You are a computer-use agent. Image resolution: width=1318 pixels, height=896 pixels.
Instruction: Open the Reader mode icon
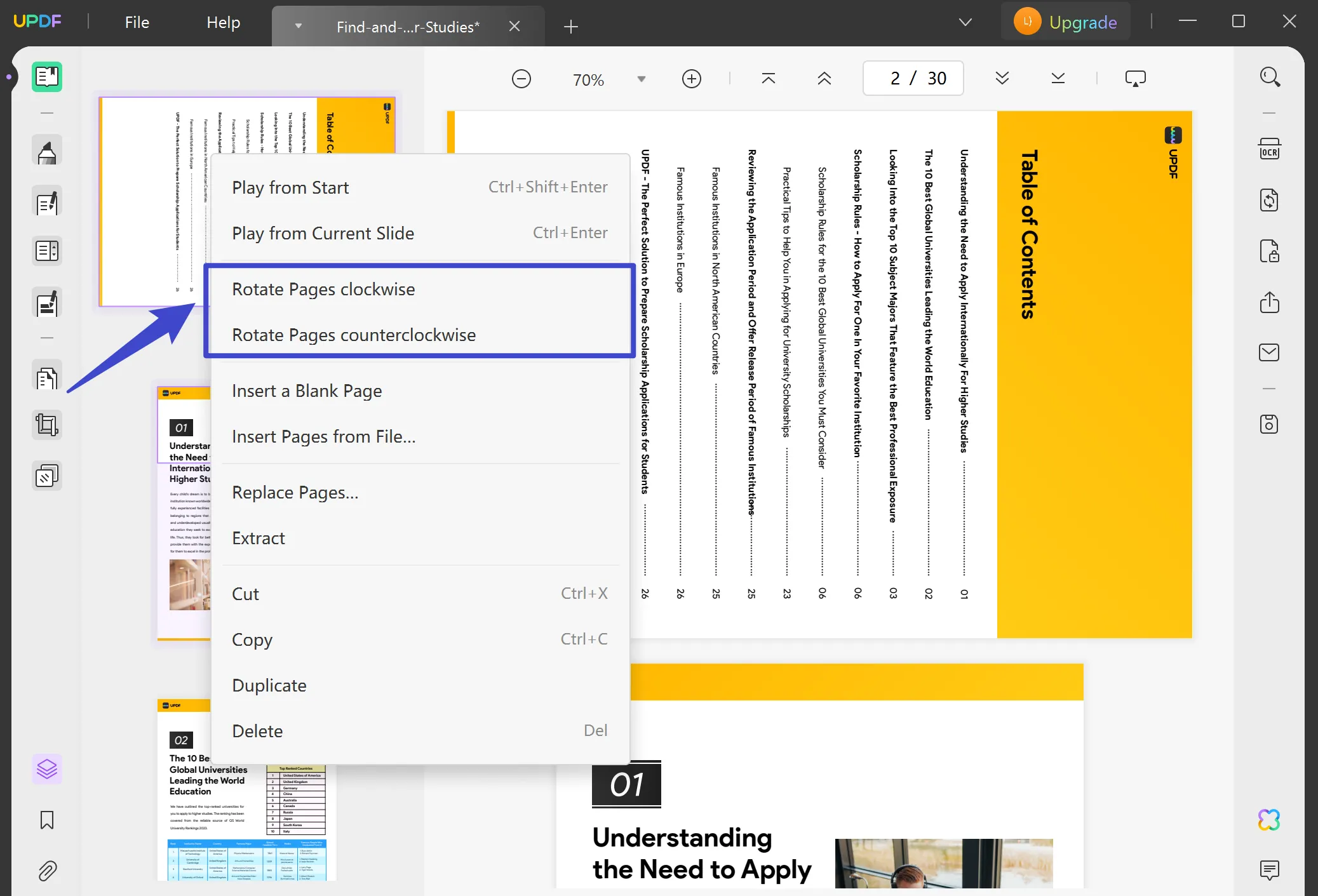click(x=47, y=77)
